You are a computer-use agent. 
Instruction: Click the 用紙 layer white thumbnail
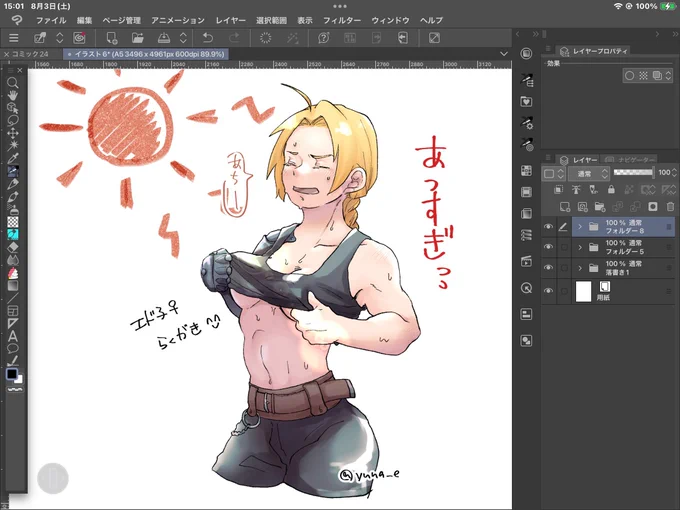583,291
